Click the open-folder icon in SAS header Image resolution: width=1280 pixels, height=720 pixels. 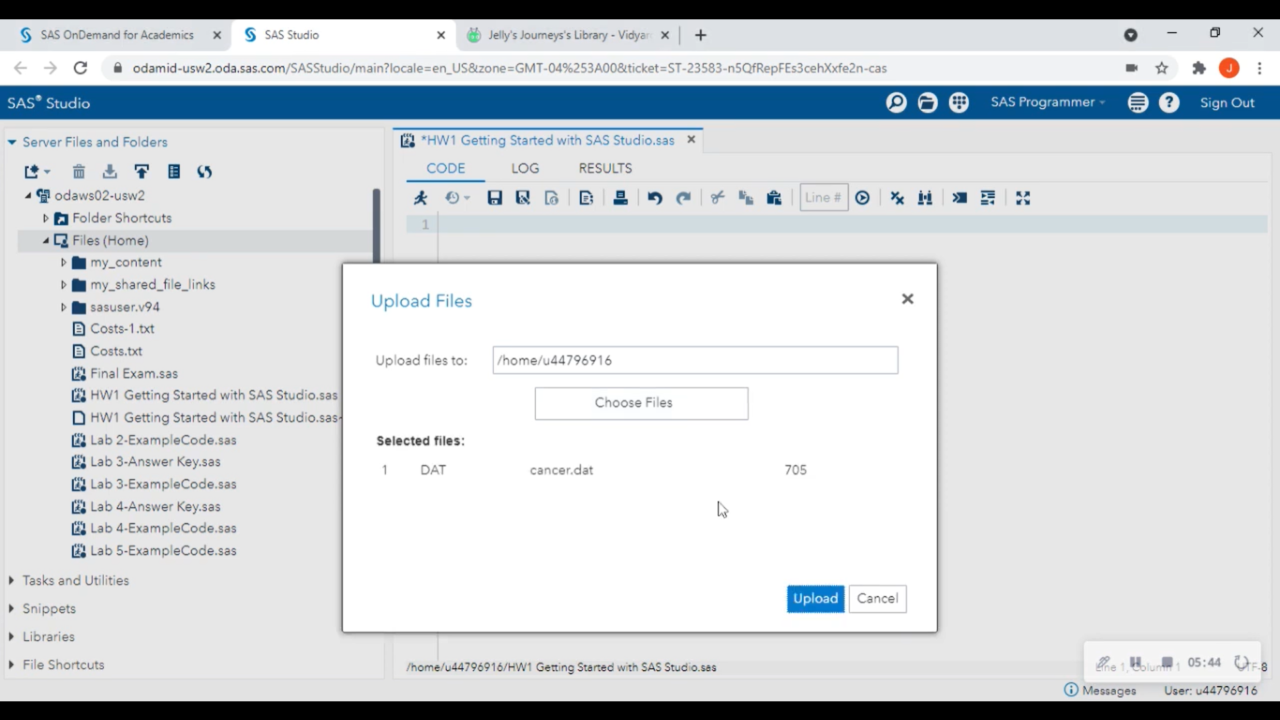pos(928,102)
